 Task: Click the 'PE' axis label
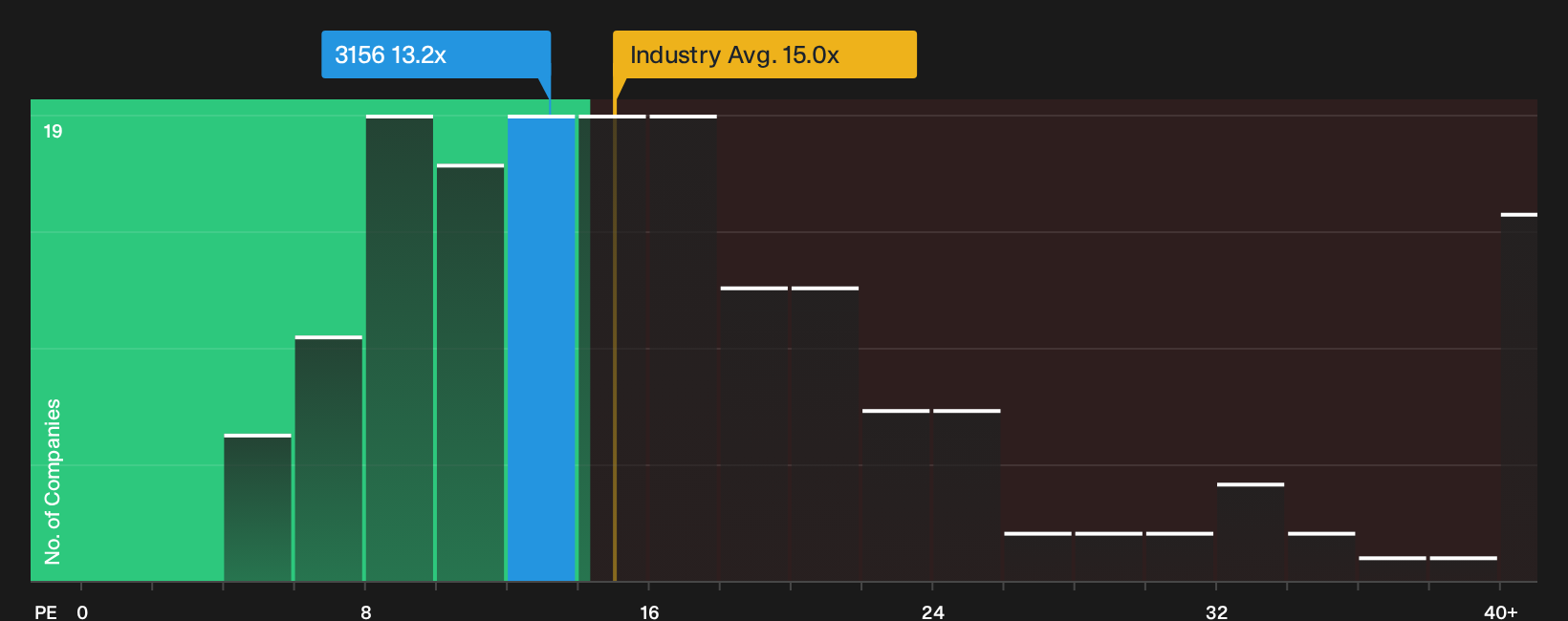[x=46, y=612]
